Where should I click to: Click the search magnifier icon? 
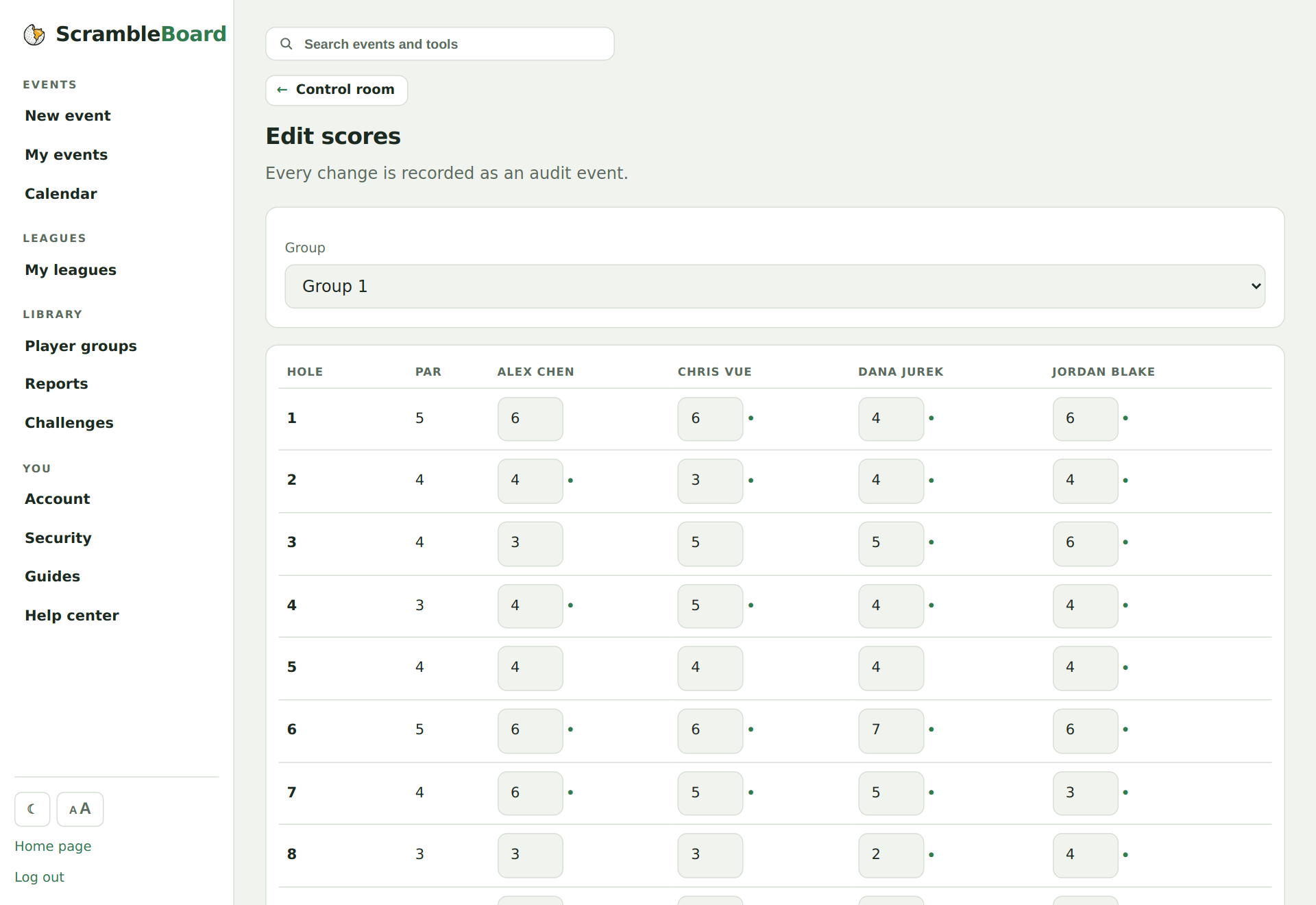[x=287, y=44]
